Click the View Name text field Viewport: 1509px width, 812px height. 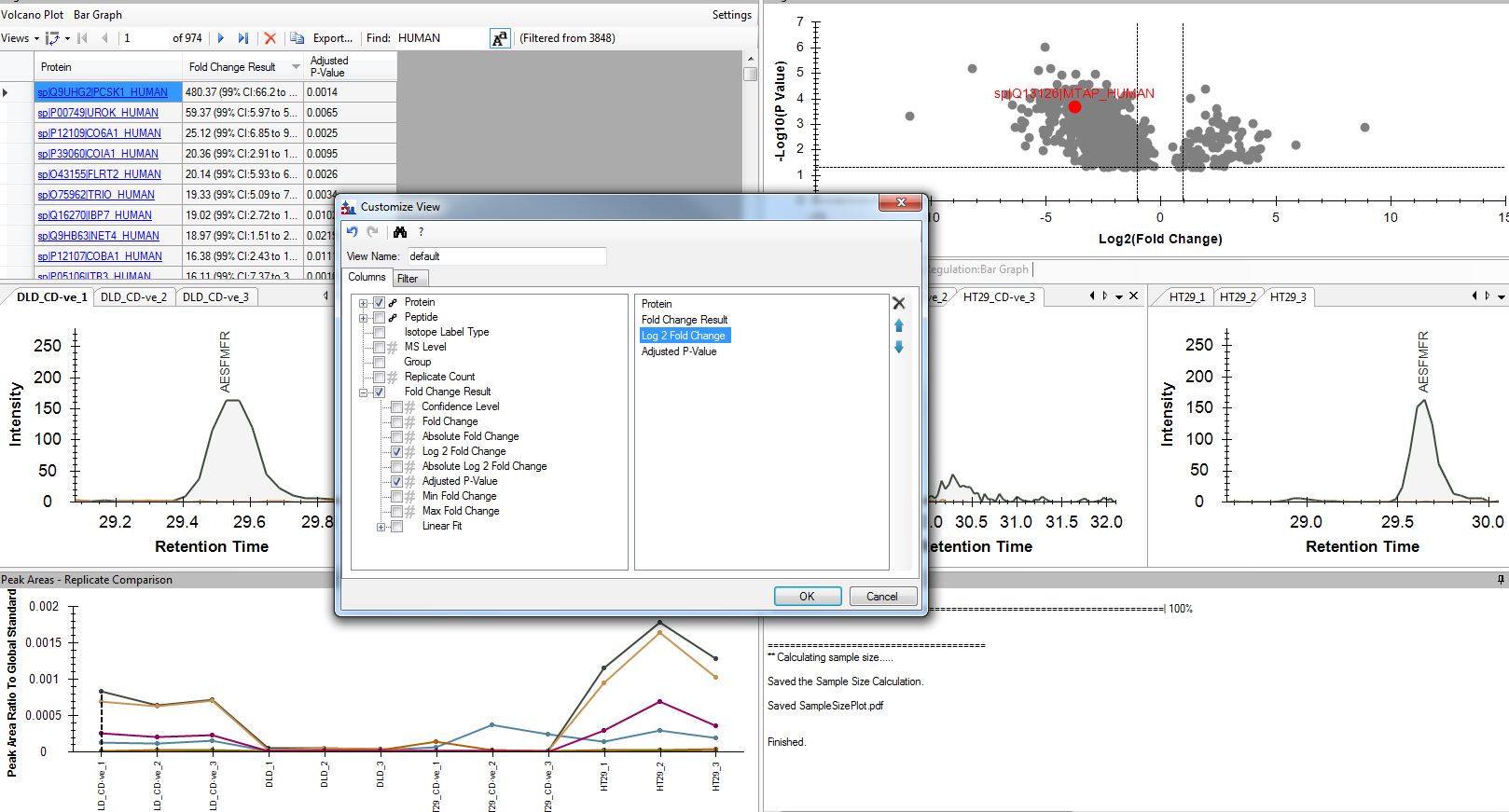click(x=506, y=256)
